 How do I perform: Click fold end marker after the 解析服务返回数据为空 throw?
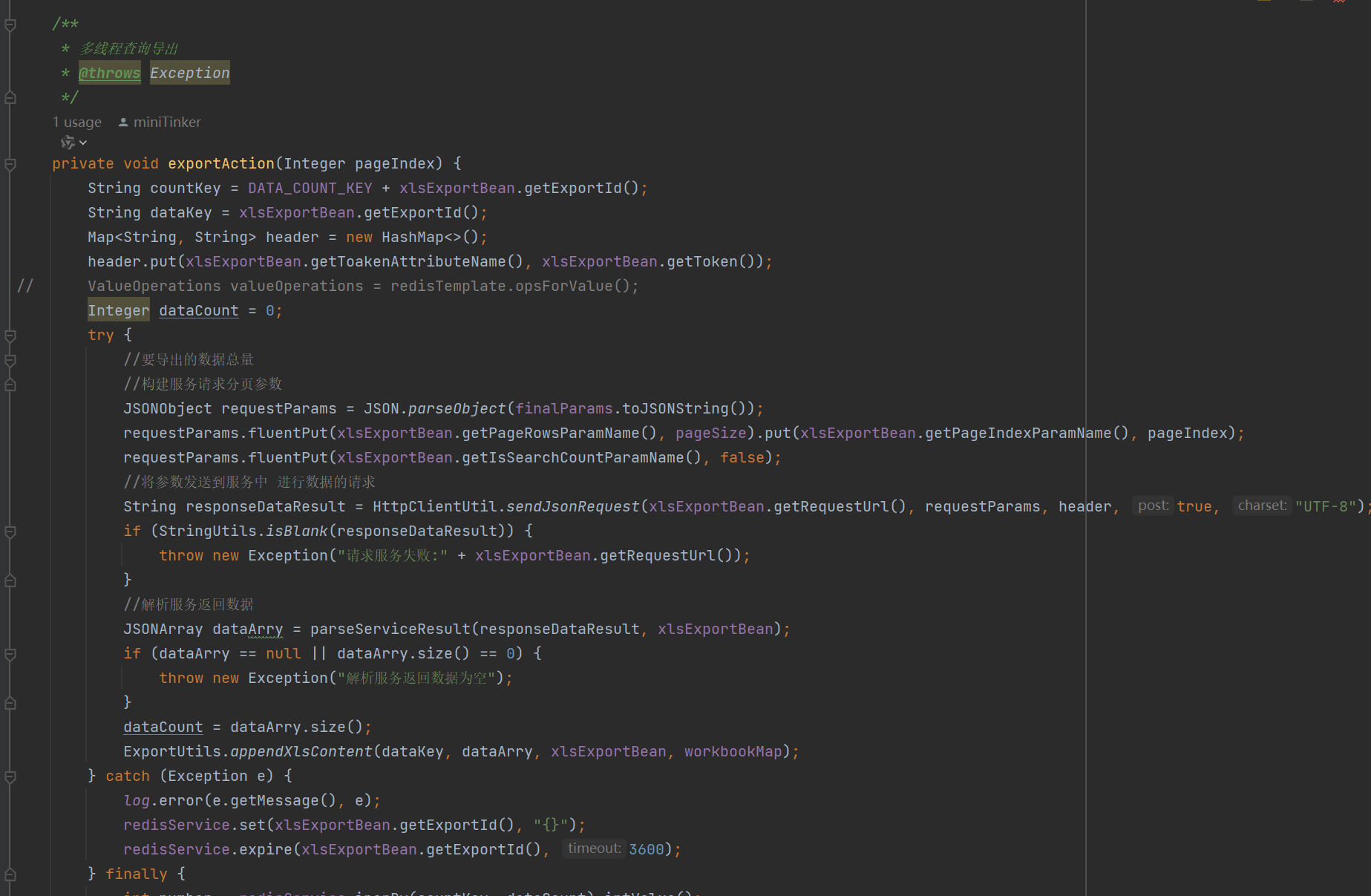10,703
